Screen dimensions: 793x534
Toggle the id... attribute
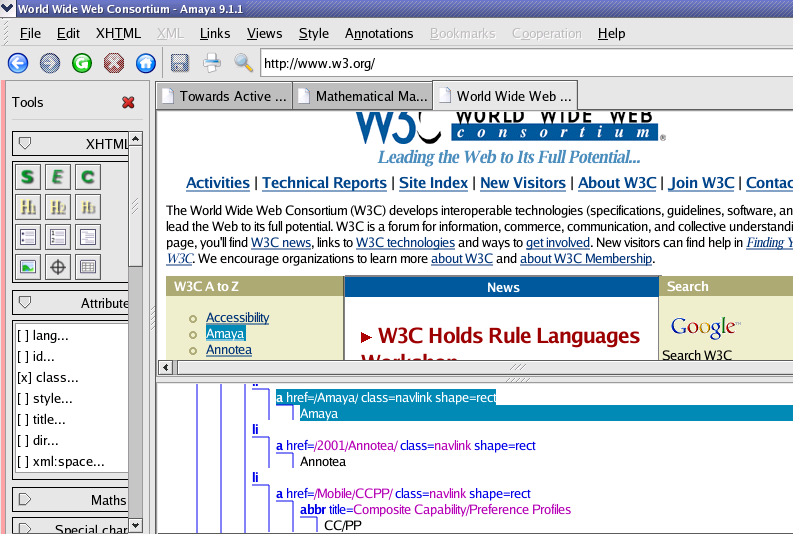click(x=35, y=357)
